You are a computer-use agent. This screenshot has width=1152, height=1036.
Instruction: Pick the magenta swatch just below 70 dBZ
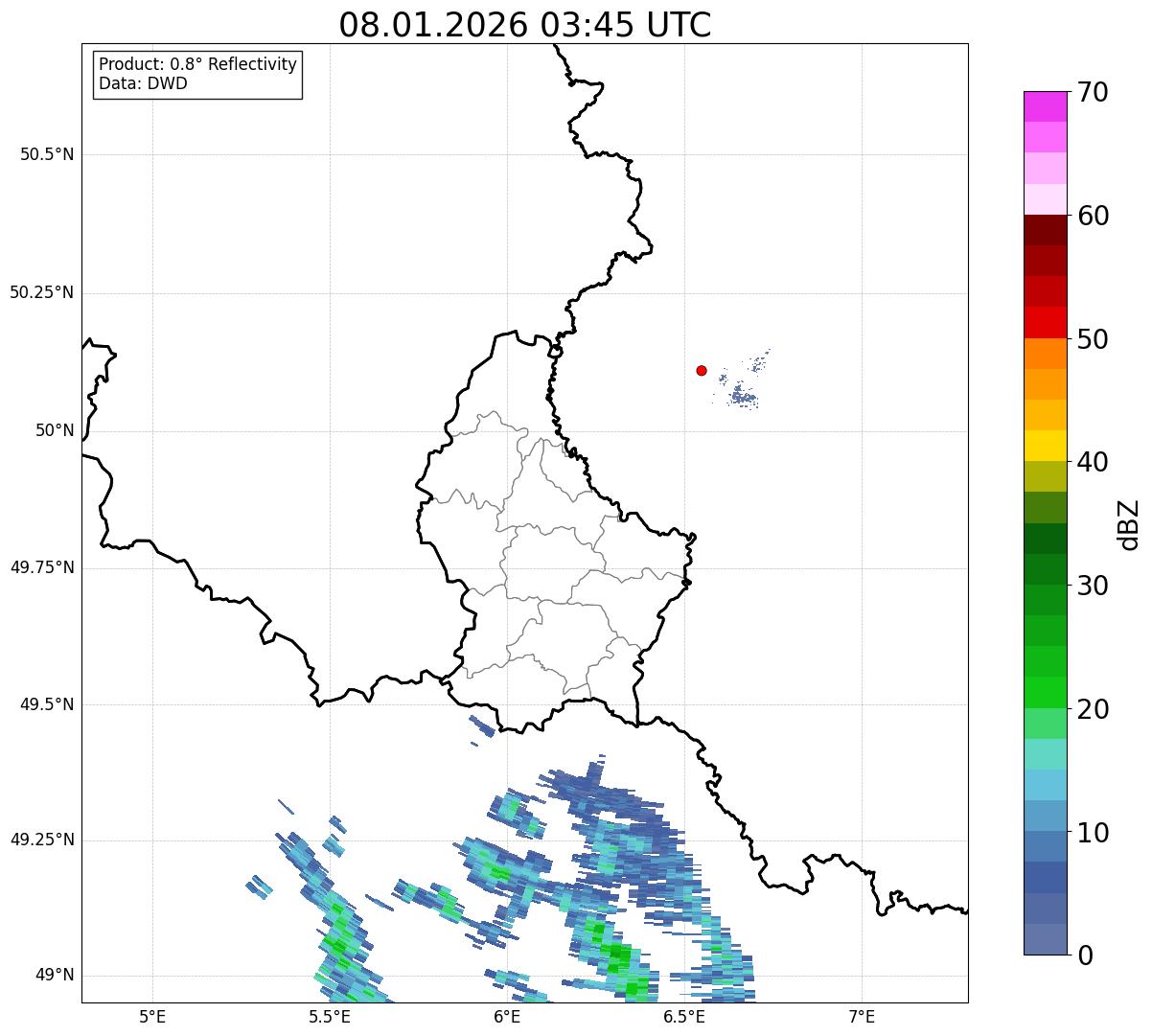point(1045,106)
